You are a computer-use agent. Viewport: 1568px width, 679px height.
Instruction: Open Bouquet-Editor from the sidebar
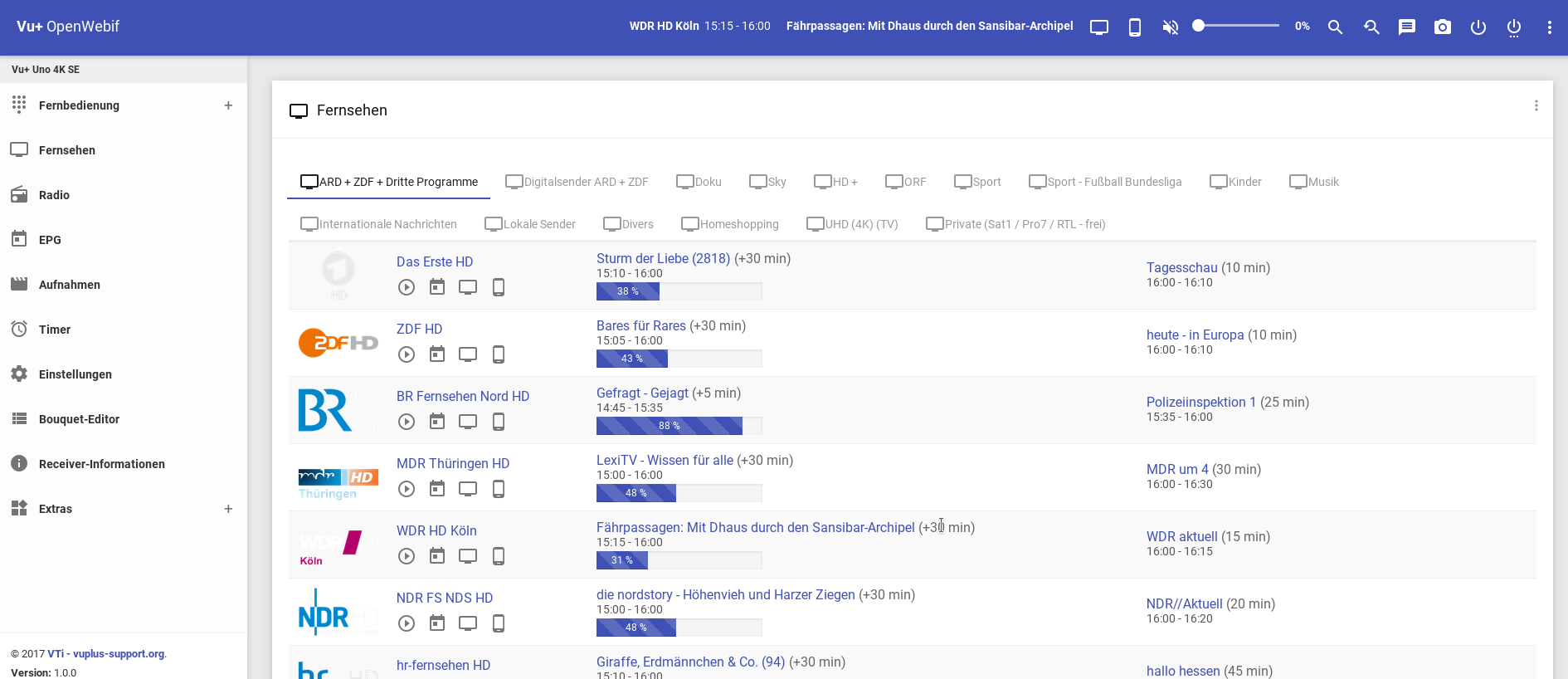[79, 419]
